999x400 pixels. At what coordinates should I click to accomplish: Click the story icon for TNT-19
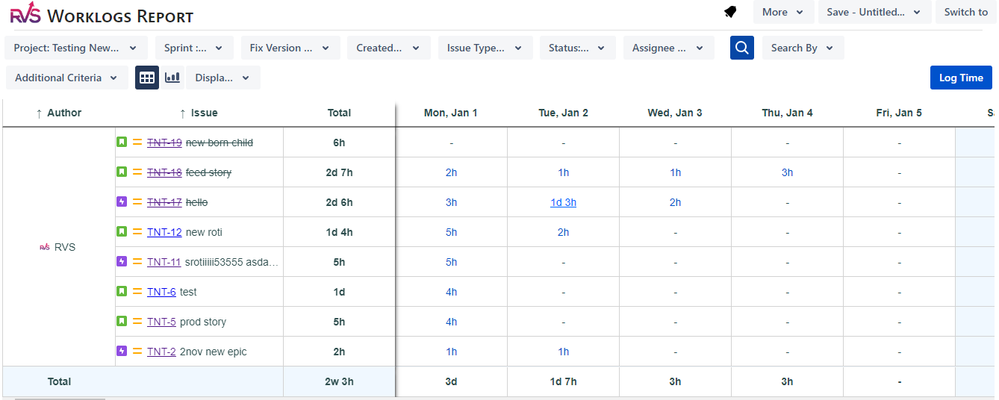122,142
